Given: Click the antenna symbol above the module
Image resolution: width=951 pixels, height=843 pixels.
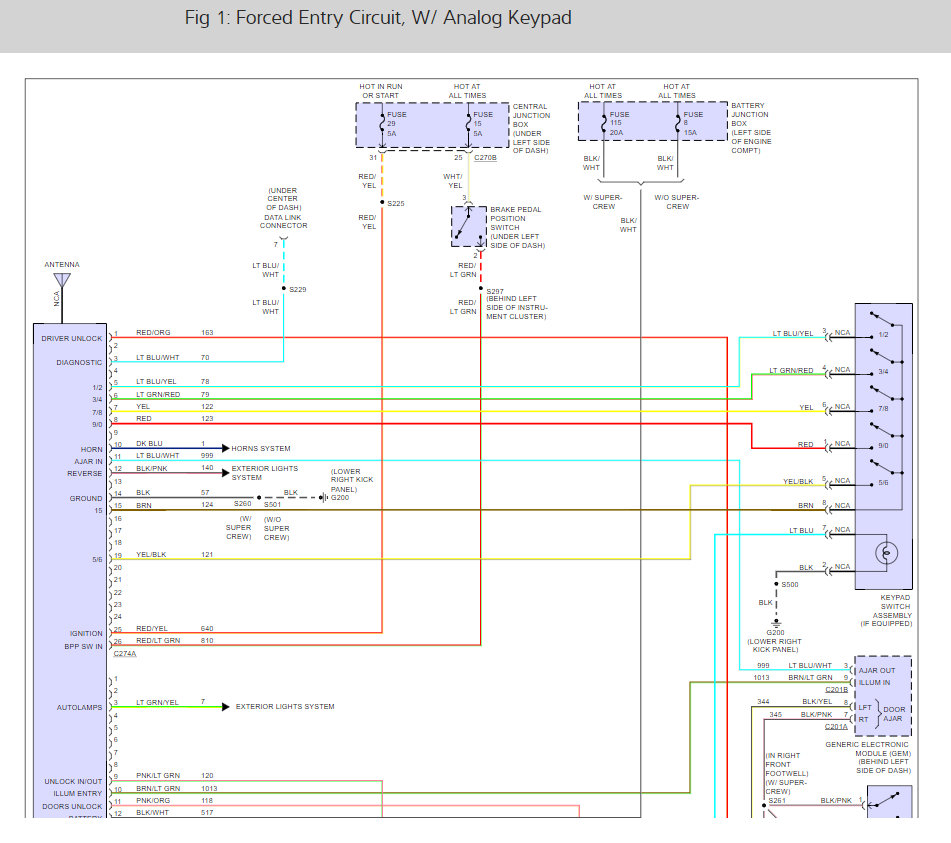Looking at the screenshot, I should click(x=62, y=281).
